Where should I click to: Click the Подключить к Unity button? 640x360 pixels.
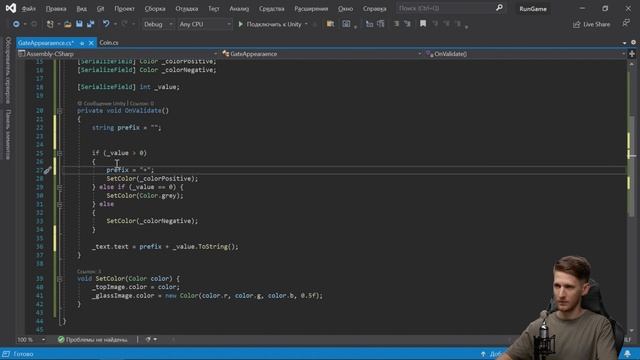[270, 24]
